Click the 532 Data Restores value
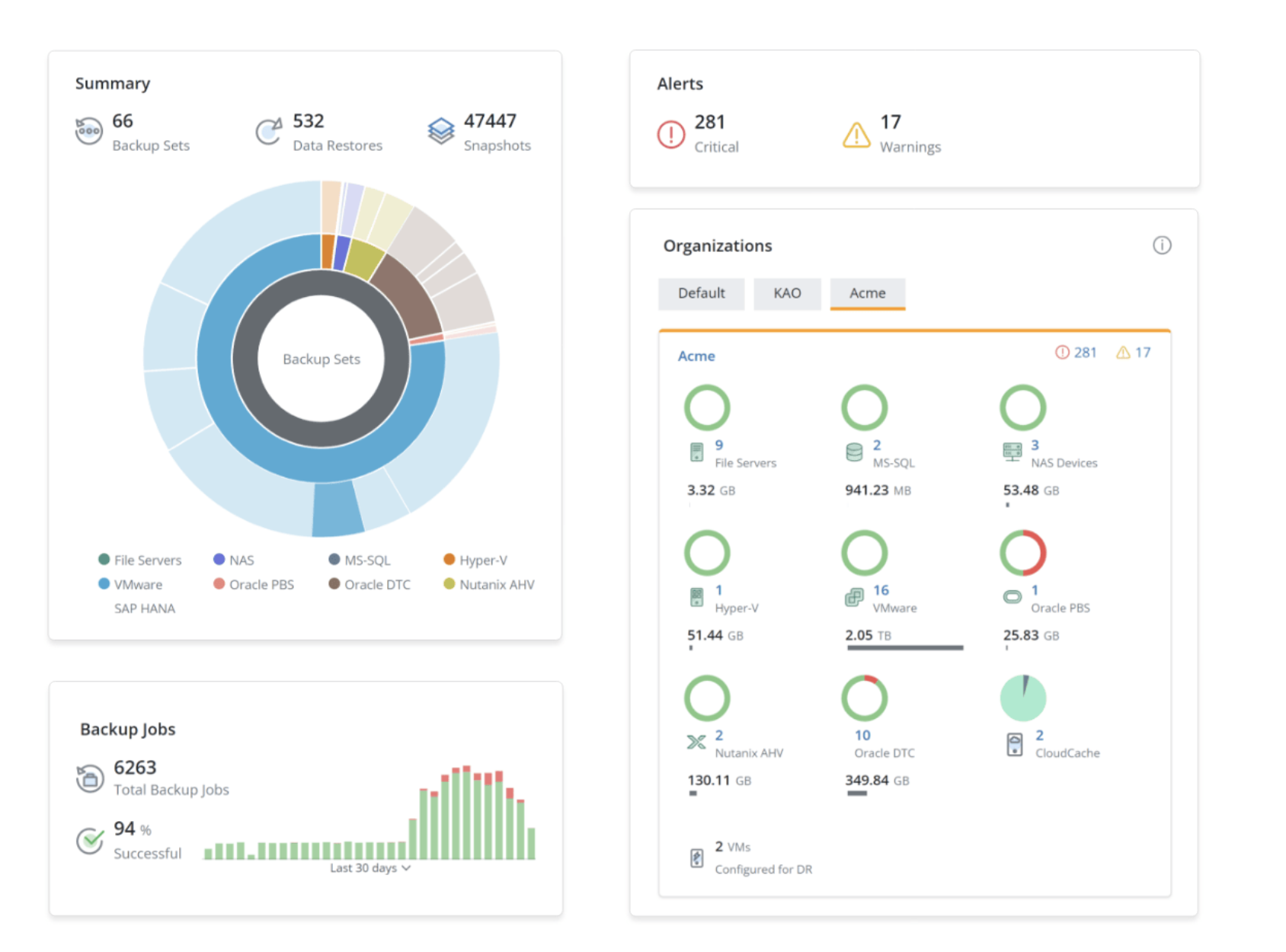 (x=309, y=121)
